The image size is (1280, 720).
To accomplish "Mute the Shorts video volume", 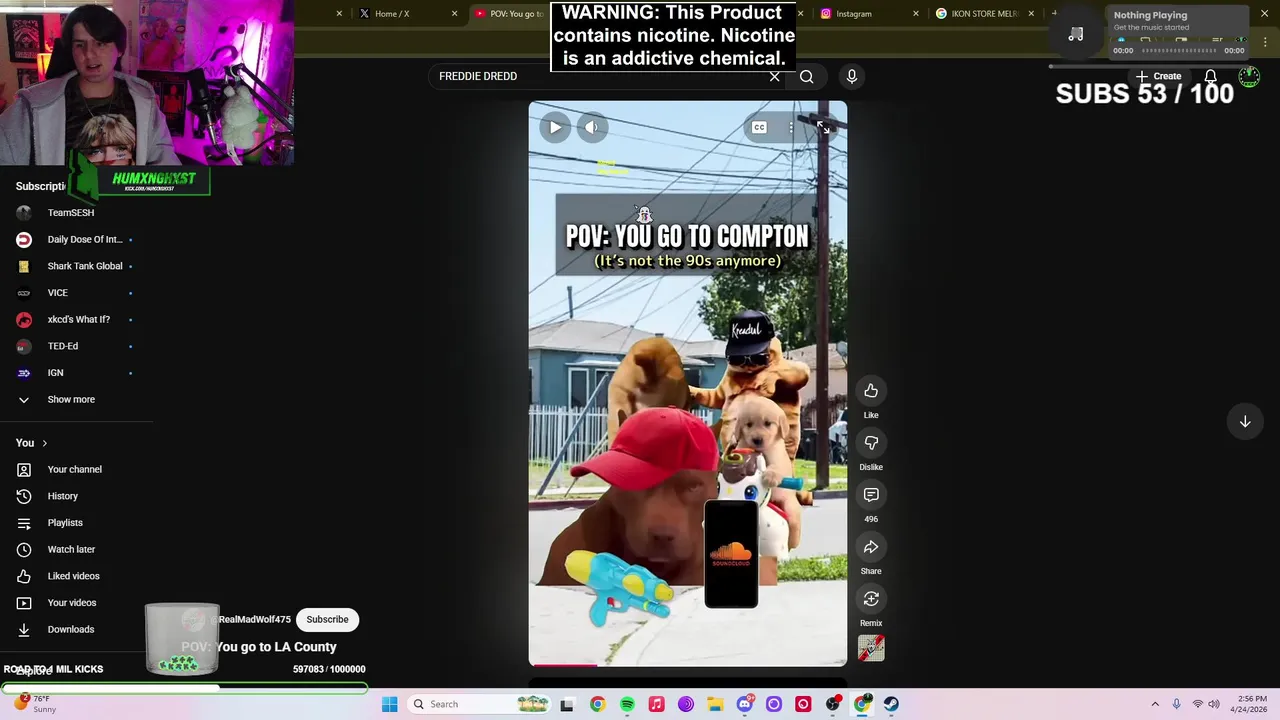I will (x=592, y=127).
